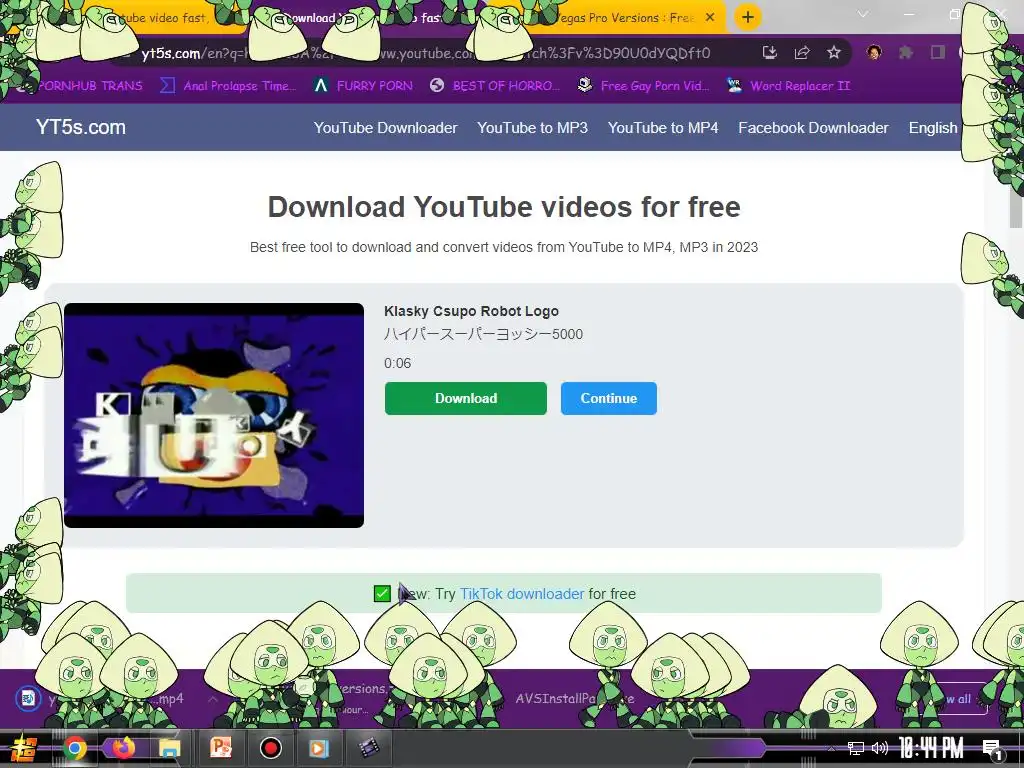This screenshot has width=1024, height=768.
Task: Open the YouTube Downloader nav item
Action: pyautogui.click(x=385, y=128)
